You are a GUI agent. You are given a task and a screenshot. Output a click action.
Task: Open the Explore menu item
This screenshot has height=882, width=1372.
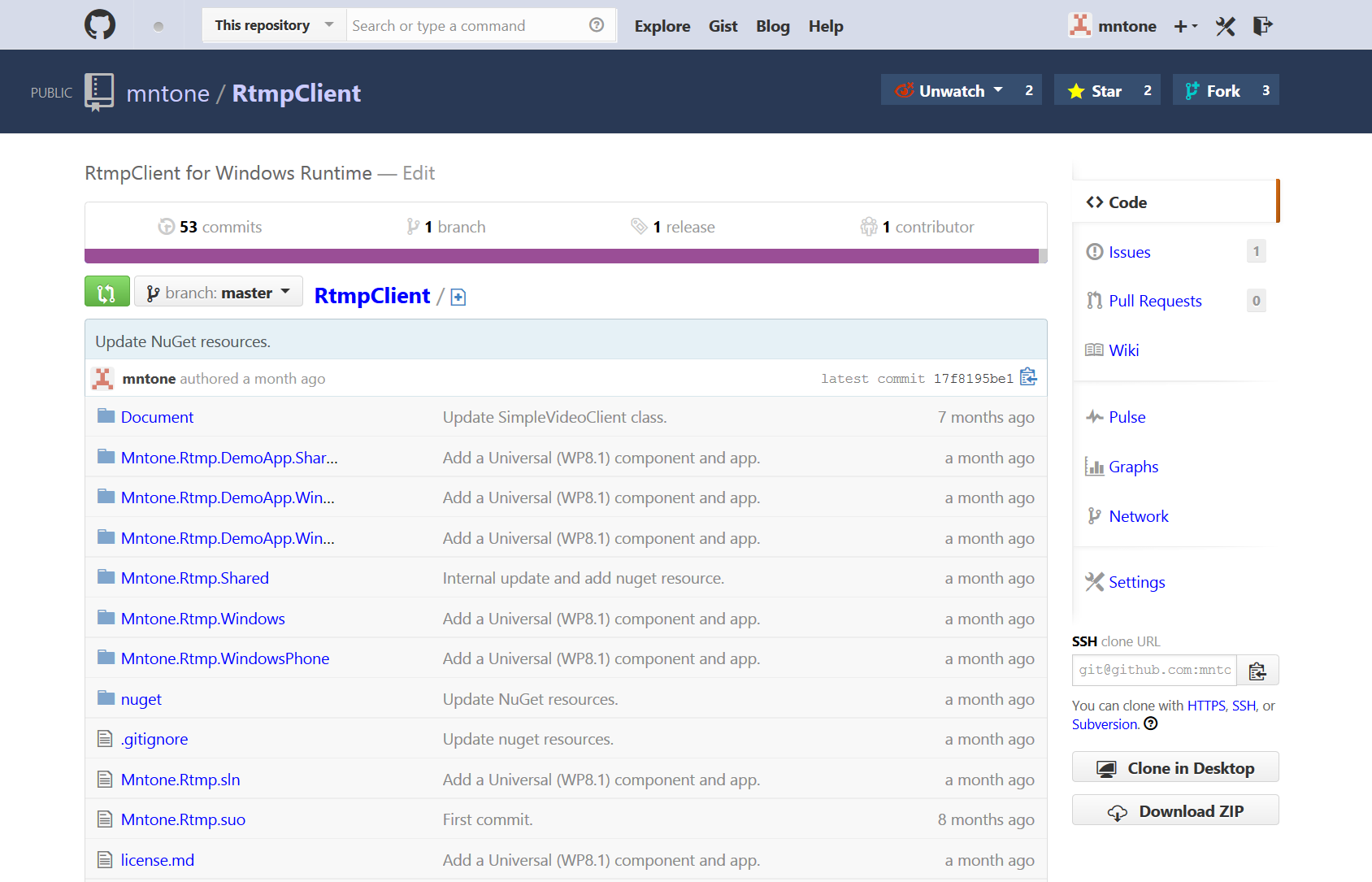click(662, 25)
